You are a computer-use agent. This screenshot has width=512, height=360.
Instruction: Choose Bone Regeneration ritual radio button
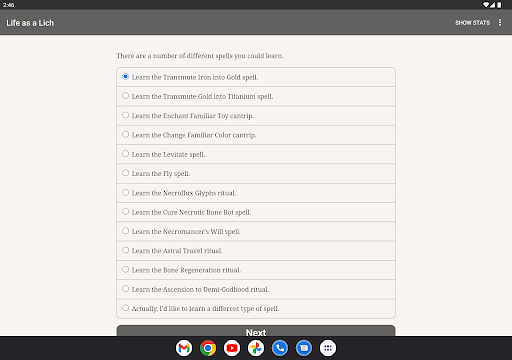[125, 269]
